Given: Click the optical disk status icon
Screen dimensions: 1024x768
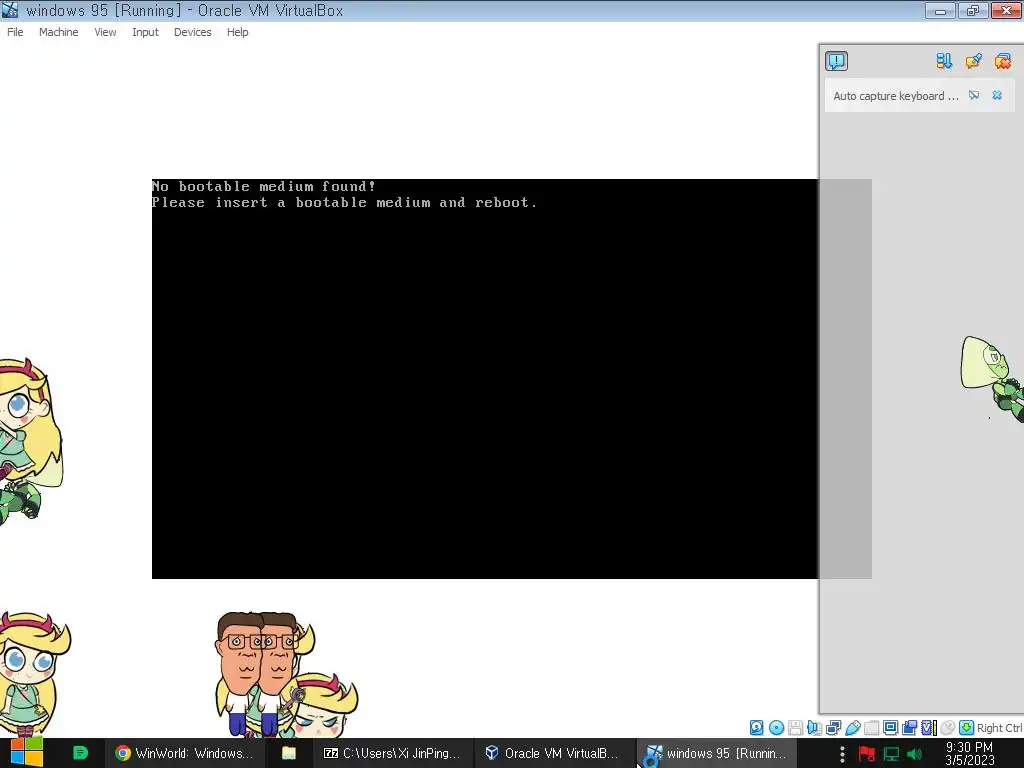Looking at the screenshot, I should pos(776,728).
